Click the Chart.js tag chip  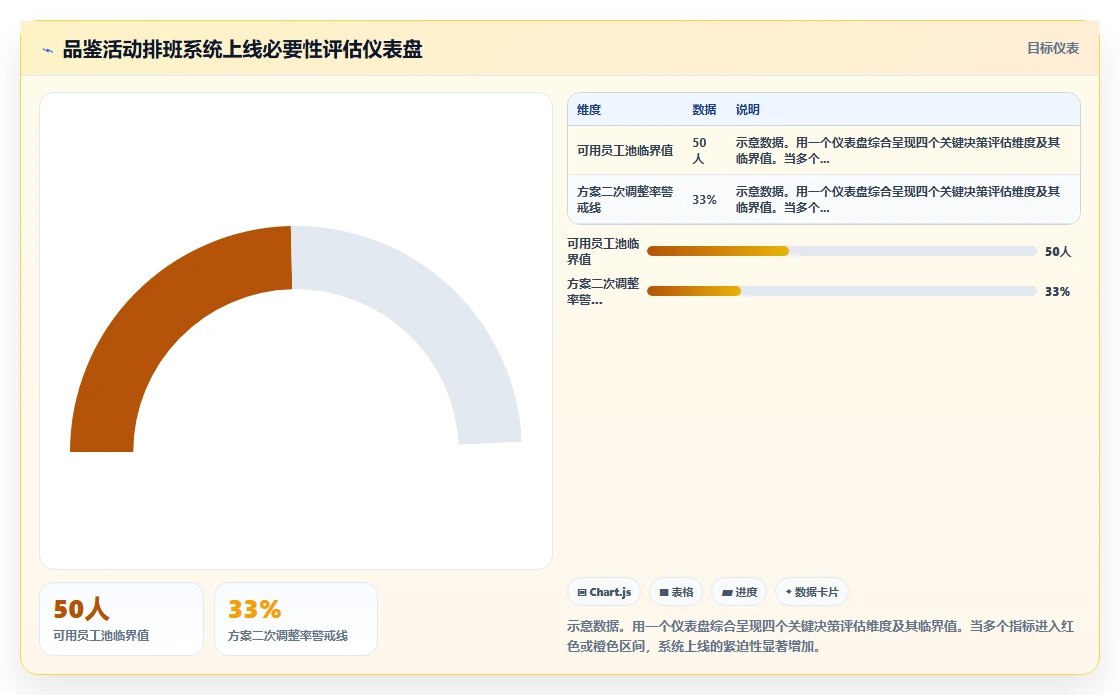pos(604,592)
